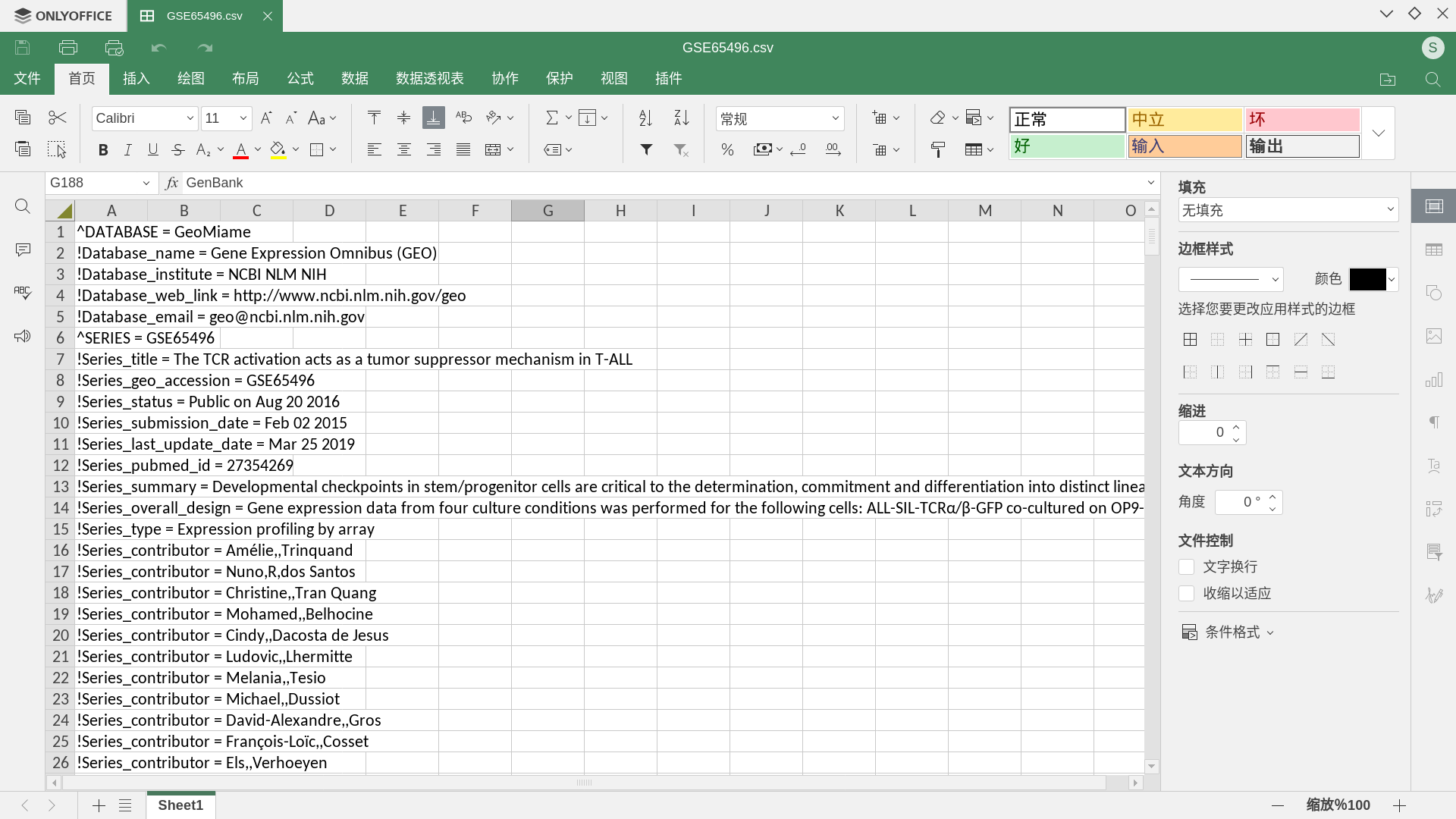Open the 无填充 fill dropdown
Image resolution: width=1456 pixels, height=819 pixels.
pyautogui.click(x=1390, y=209)
